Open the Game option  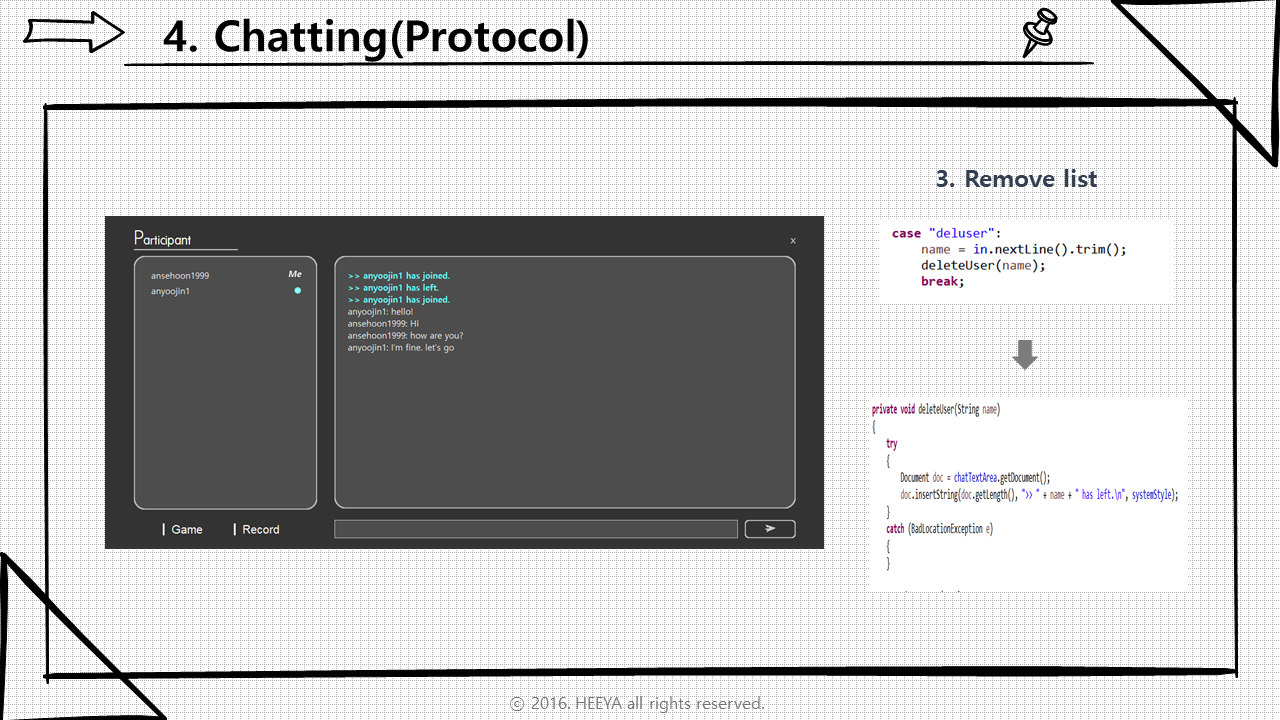[x=183, y=530]
